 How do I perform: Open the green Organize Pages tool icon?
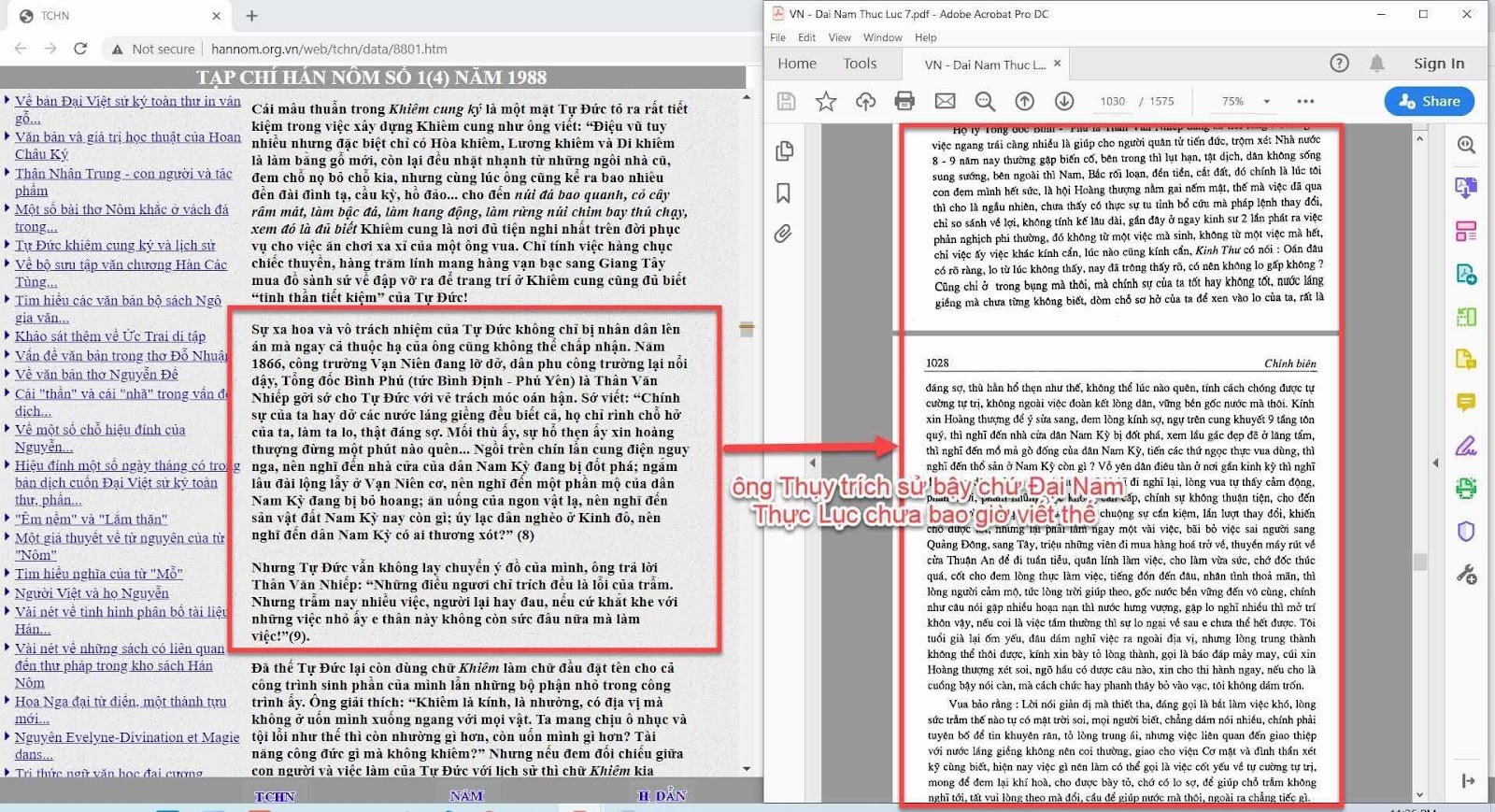1466,317
